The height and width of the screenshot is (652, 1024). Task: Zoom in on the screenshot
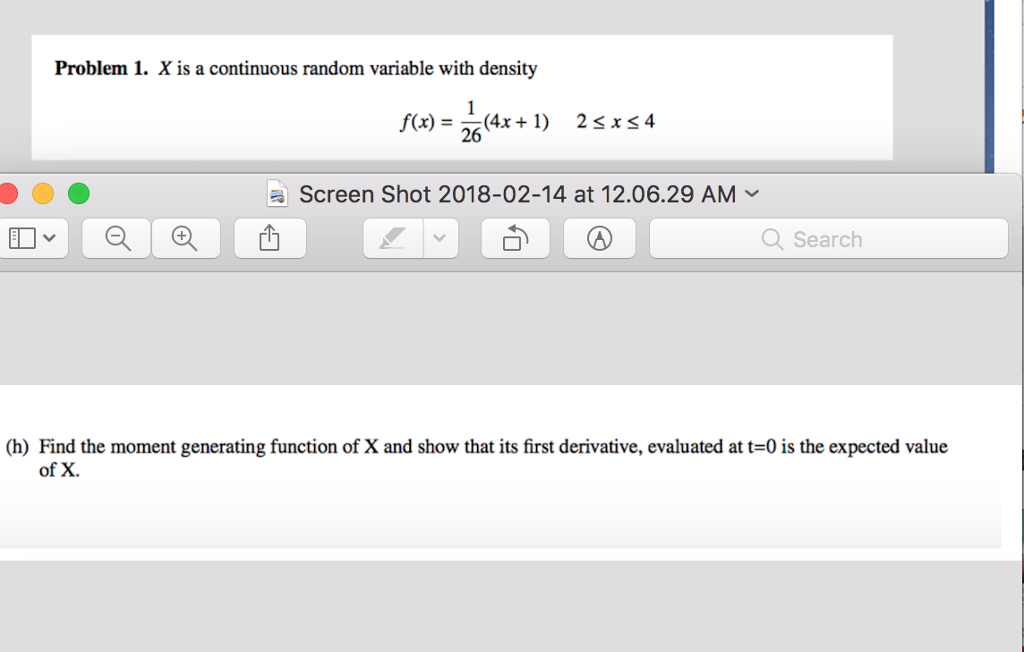coord(186,238)
